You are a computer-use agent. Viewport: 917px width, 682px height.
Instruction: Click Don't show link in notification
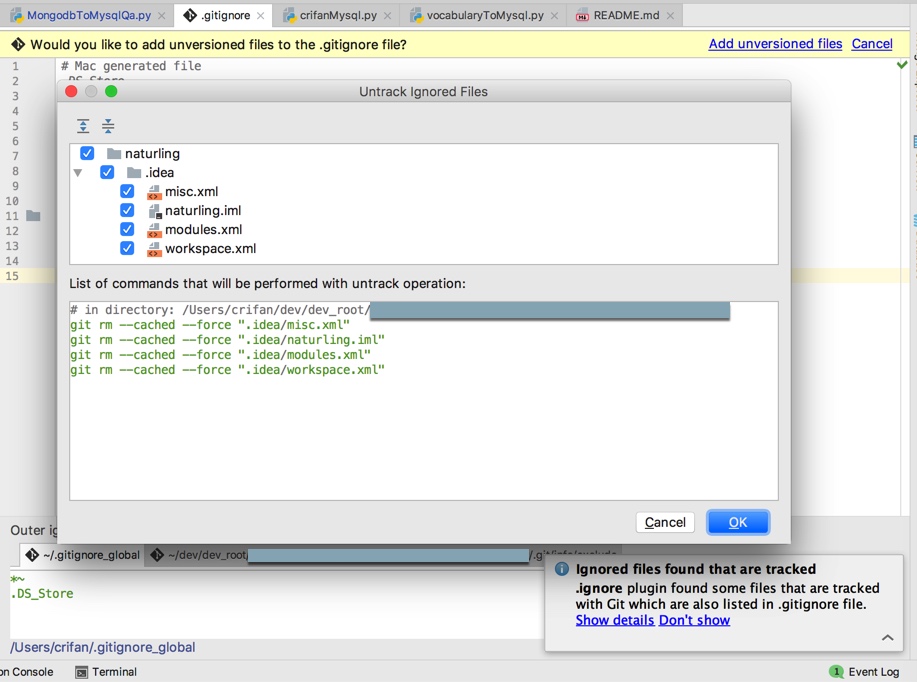[x=694, y=620]
